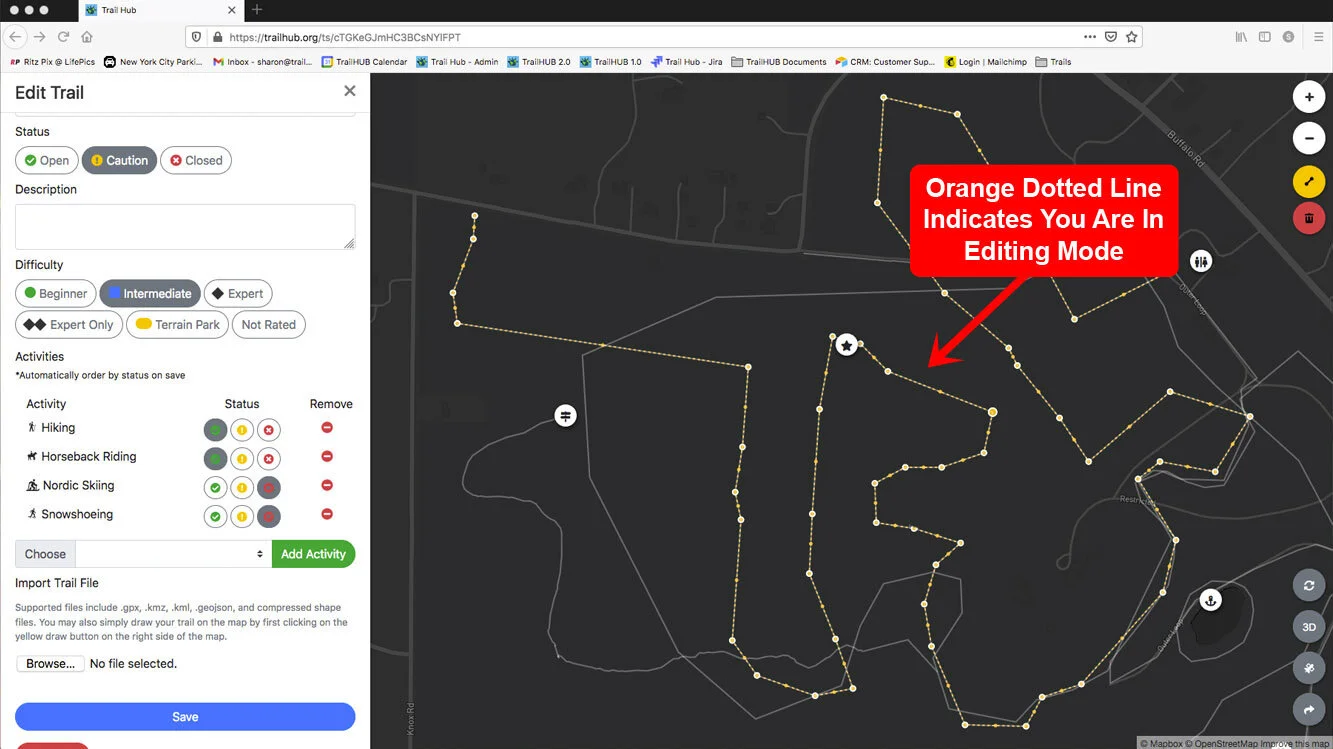Click Browse to import a trail file
The image size is (1333, 749).
[50, 664]
